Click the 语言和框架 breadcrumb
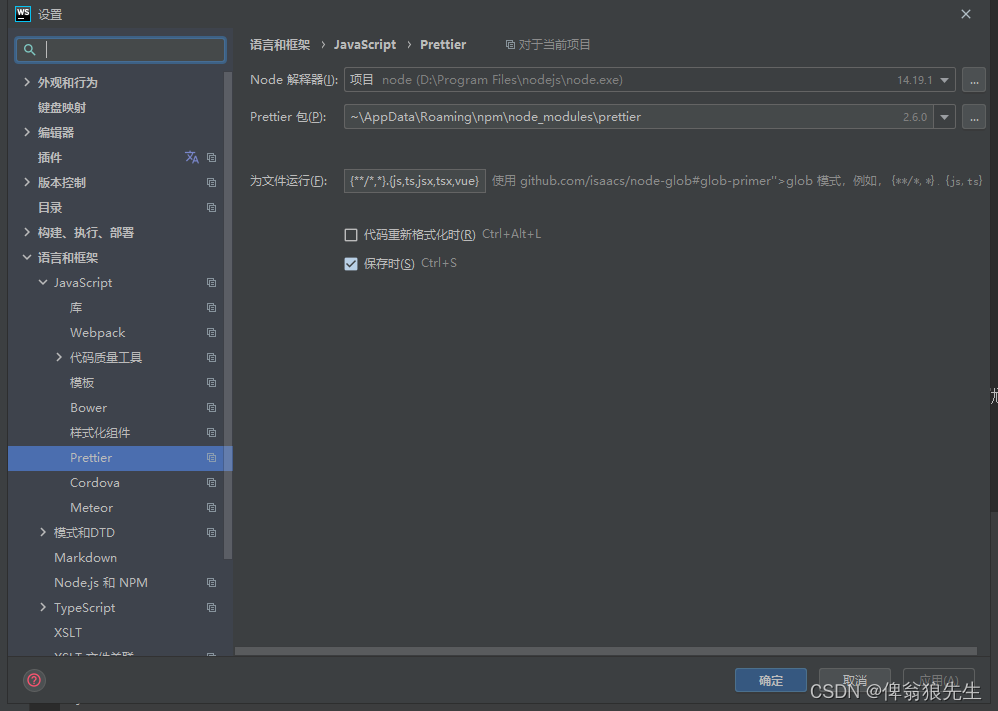The width and height of the screenshot is (998, 711). pyautogui.click(x=280, y=45)
